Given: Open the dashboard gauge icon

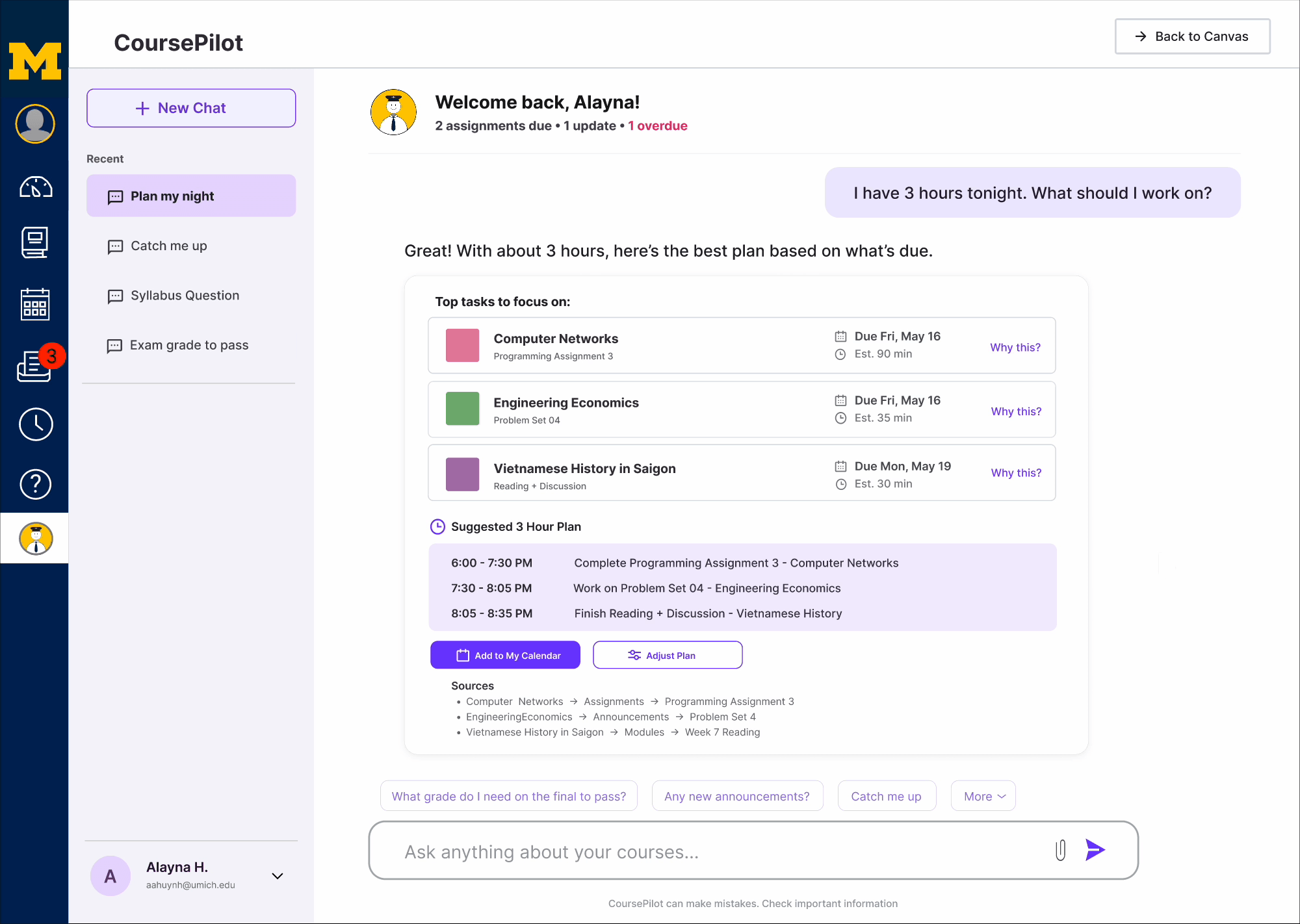Looking at the screenshot, I should (36, 187).
